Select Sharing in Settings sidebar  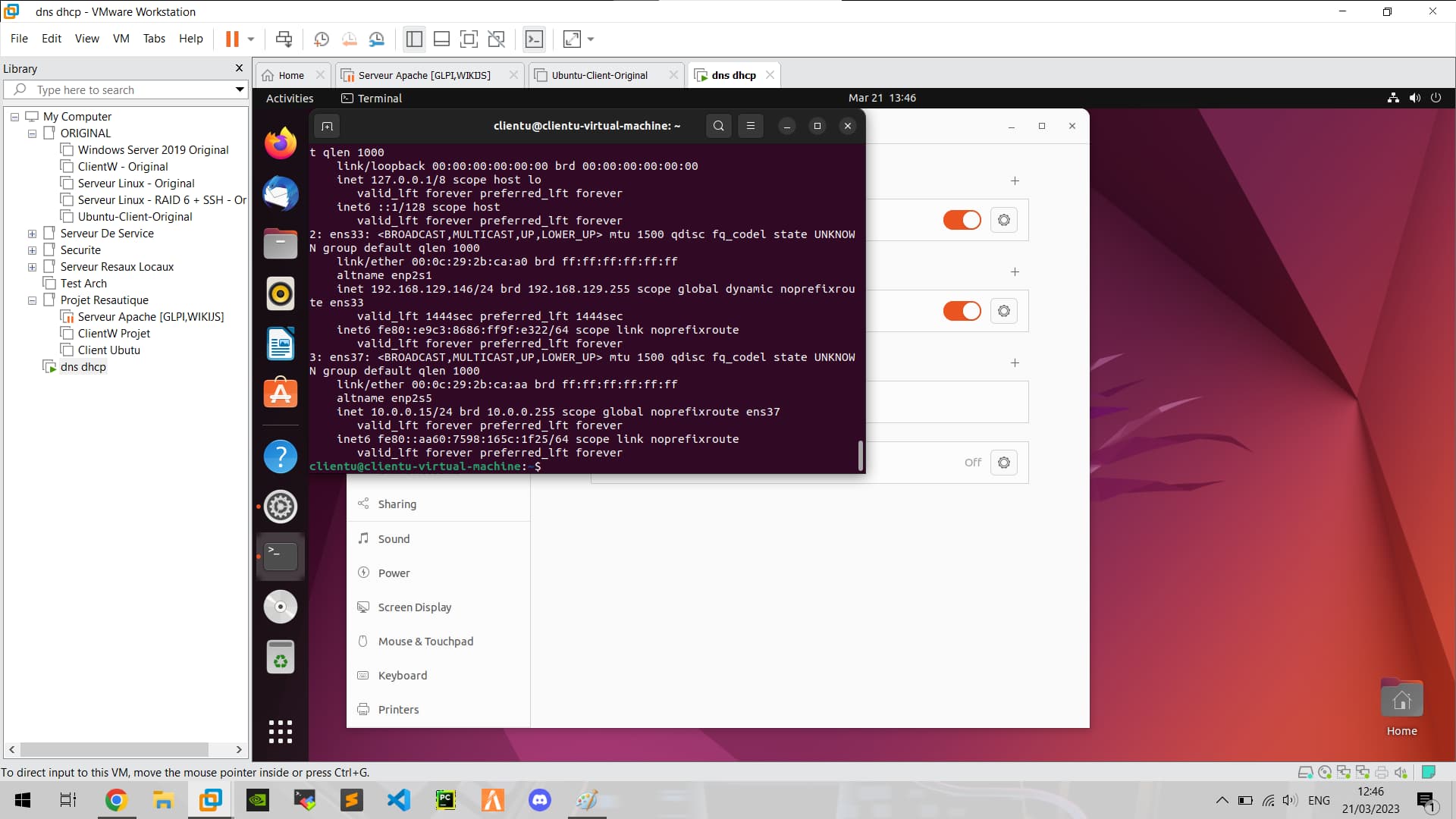pyautogui.click(x=438, y=504)
